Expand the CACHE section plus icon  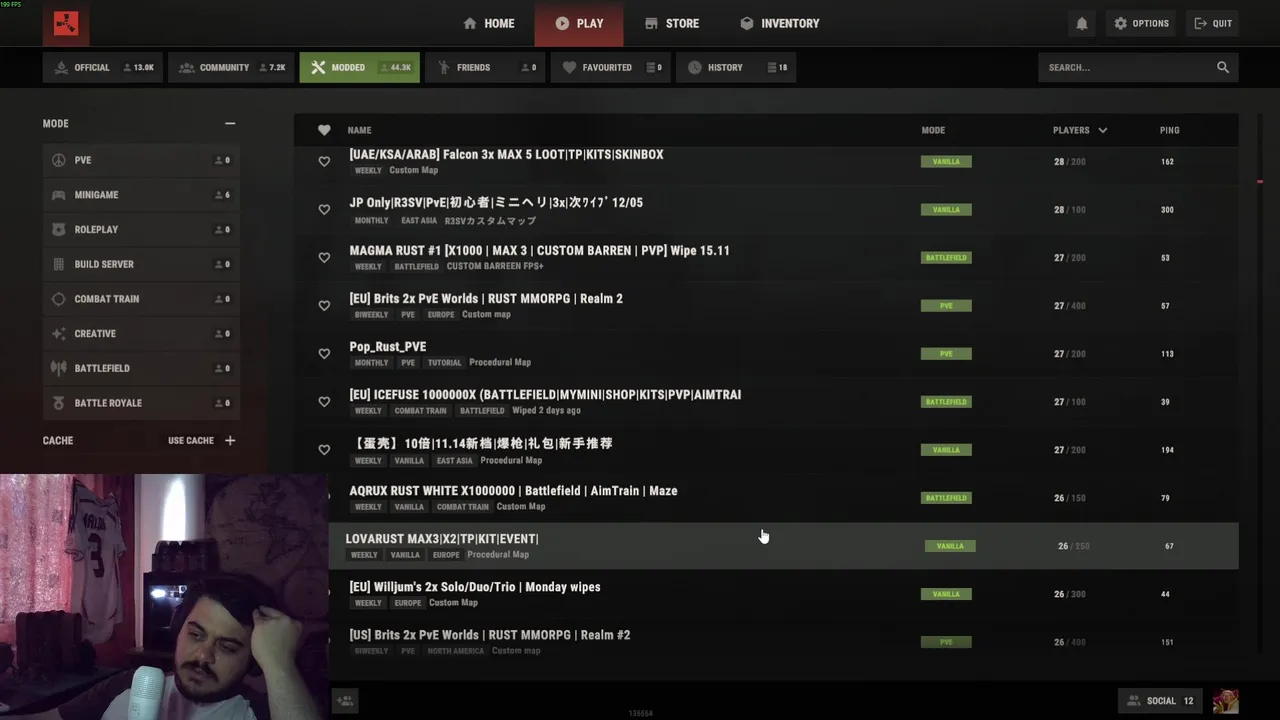230,440
